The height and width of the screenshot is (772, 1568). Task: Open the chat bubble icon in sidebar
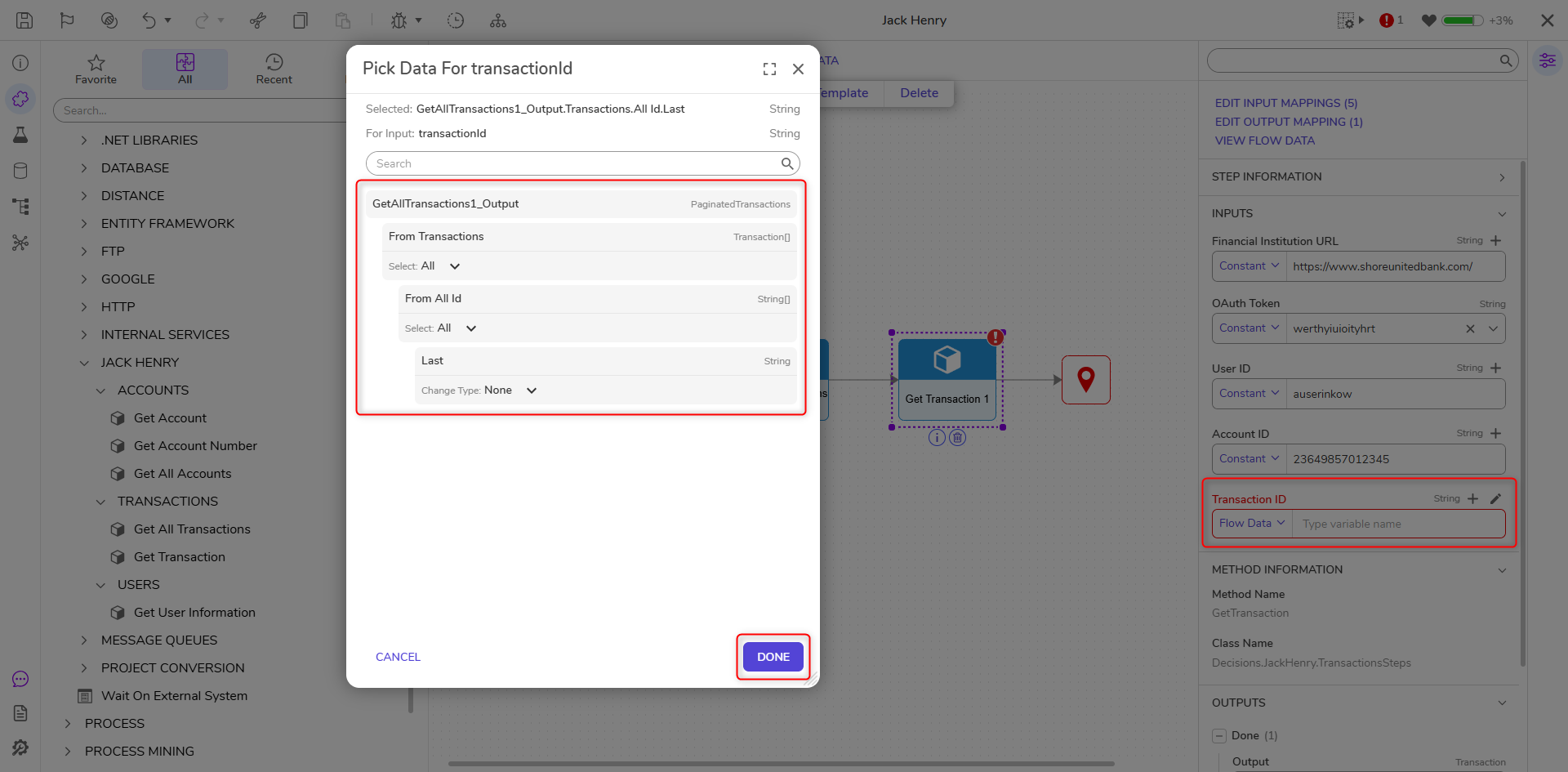tap(20, 679)
